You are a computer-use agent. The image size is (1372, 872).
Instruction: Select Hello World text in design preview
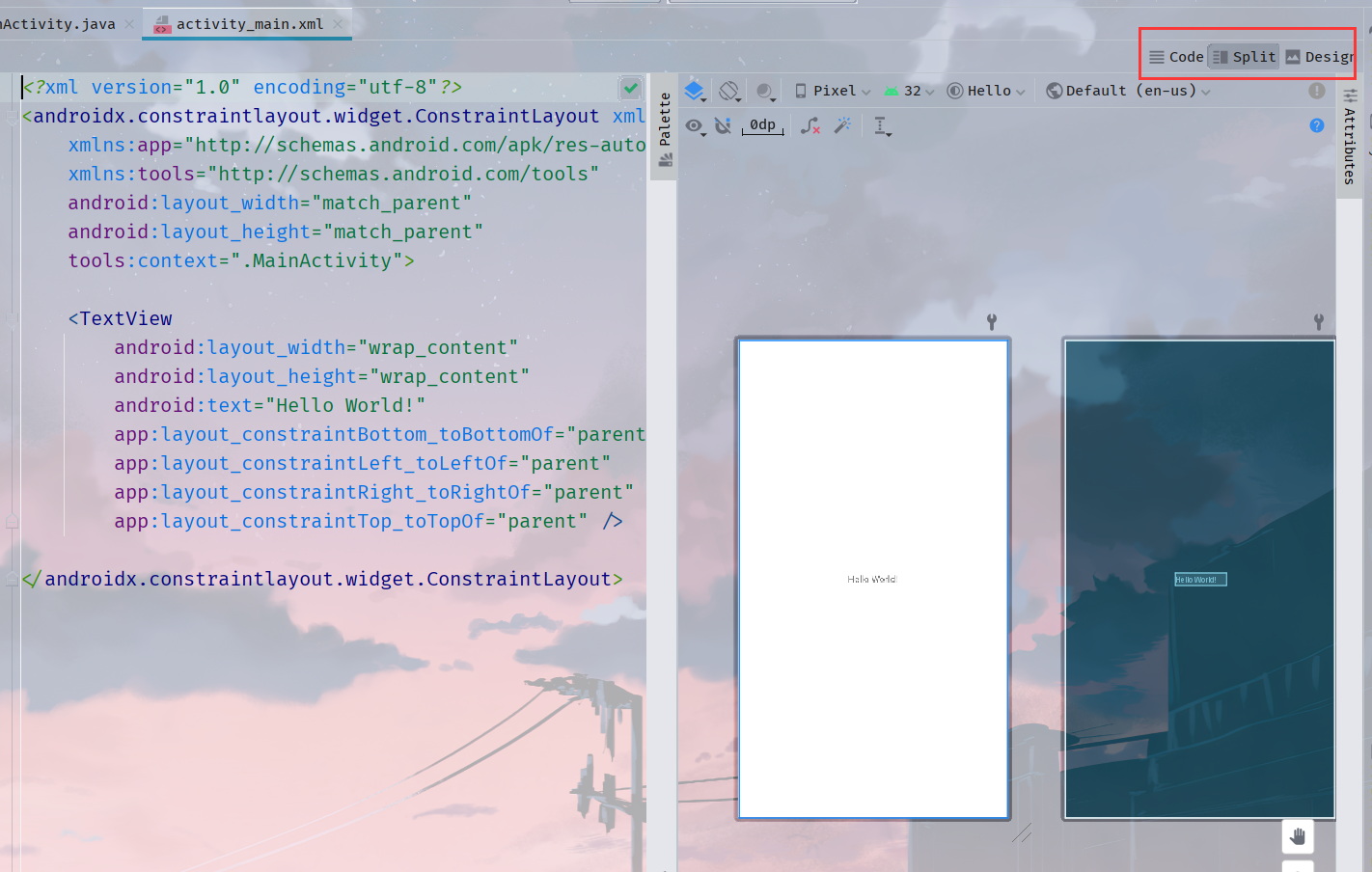tap(872, 580)
